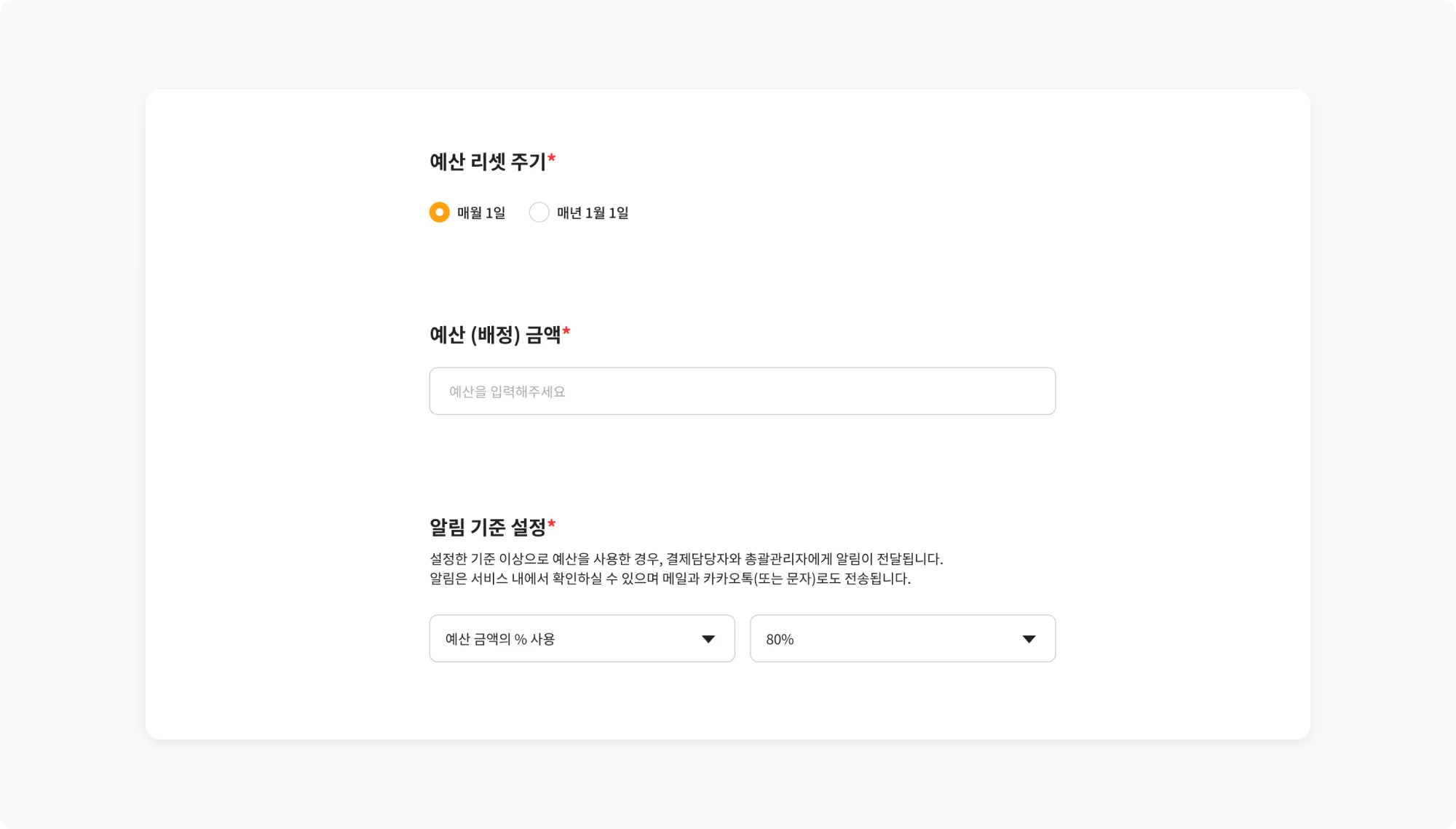The height and width of the screenshot is (829, 1456).
Task: Click the red asterisk after 알림 기준 설정
Action: (552, 523)
